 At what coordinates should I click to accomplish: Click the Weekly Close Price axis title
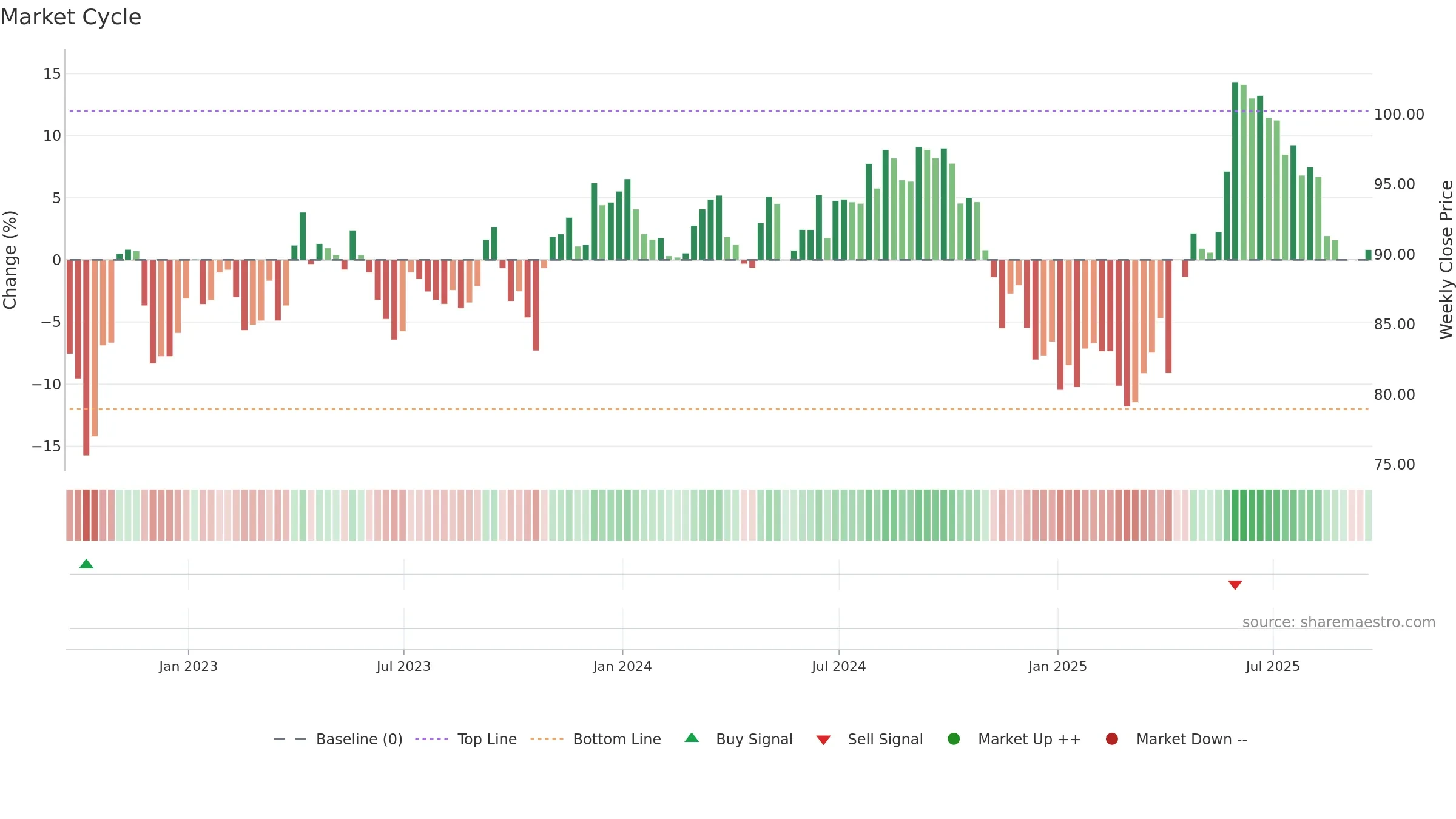(x=1446, y=260)
